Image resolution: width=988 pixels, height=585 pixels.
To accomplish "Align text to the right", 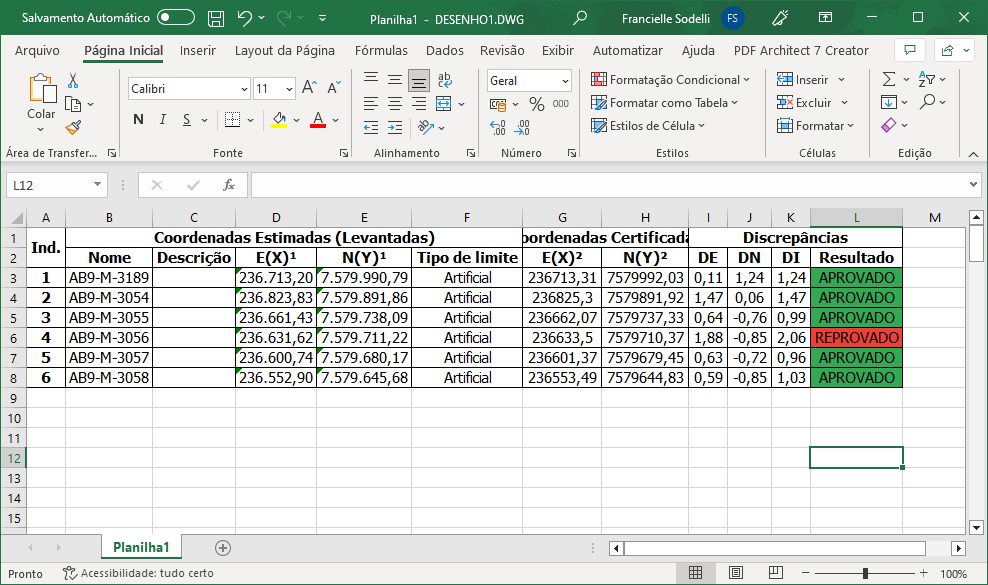I will pos(418,103).
